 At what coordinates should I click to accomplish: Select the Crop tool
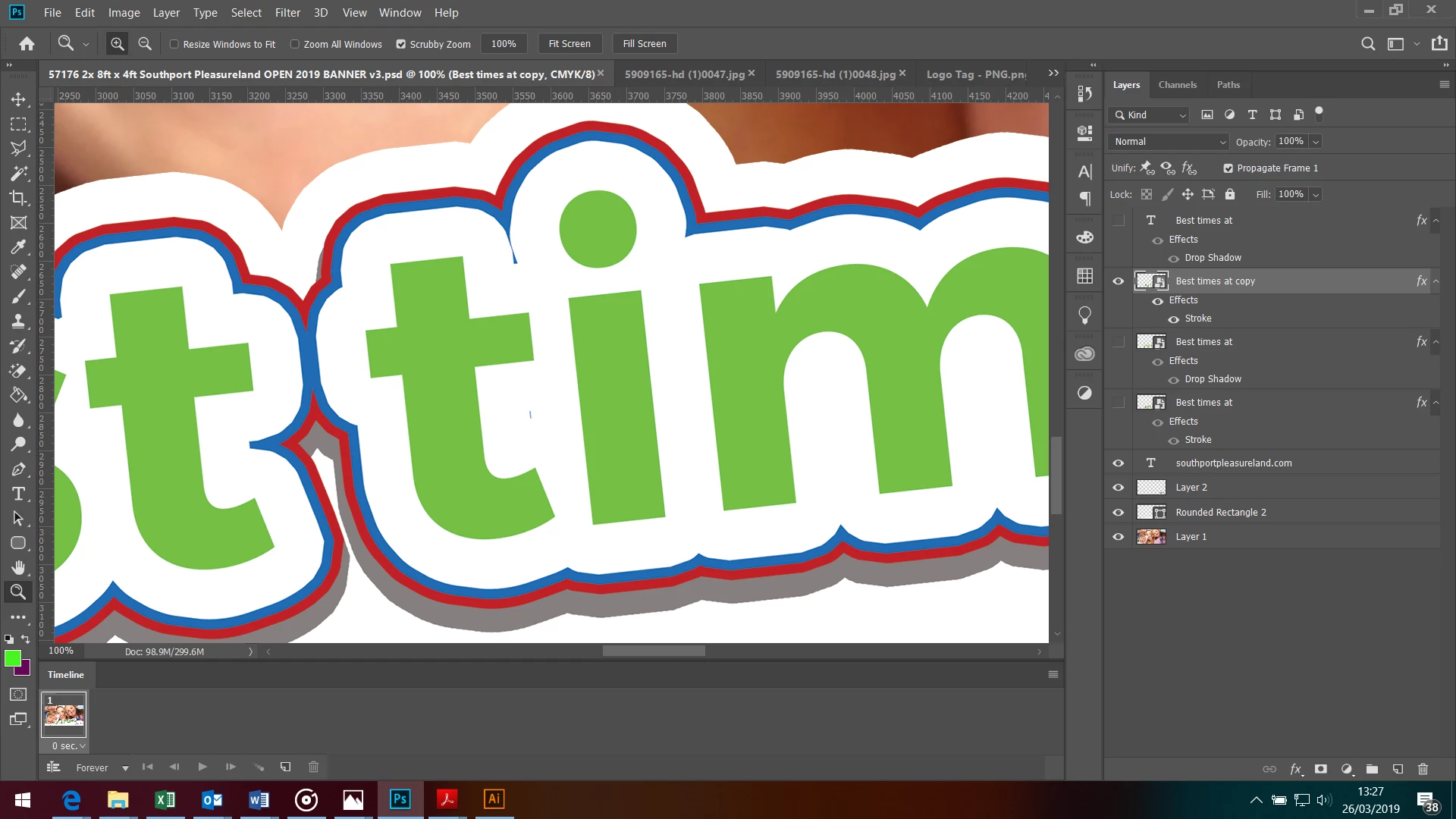click(x=18, y=198)
